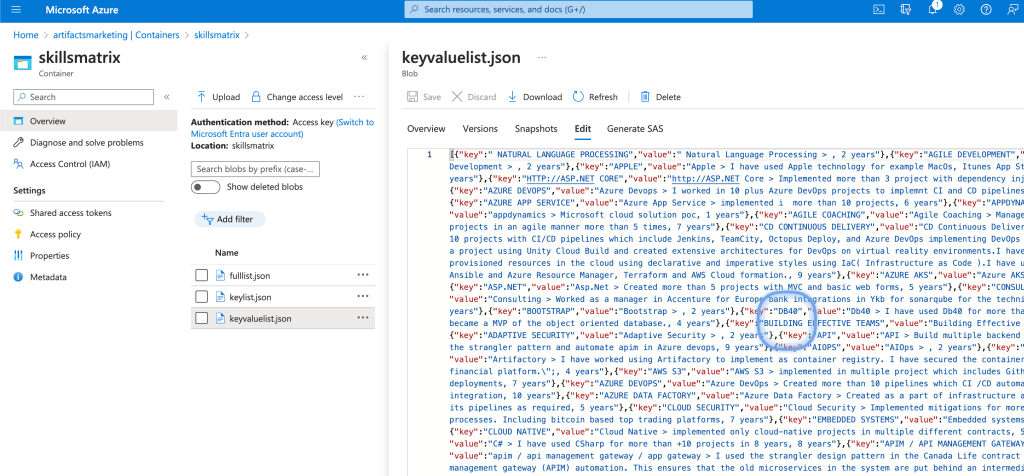Switch to the Overview blob tab
Screen dimensions: 1024x476
pos(426,129)
